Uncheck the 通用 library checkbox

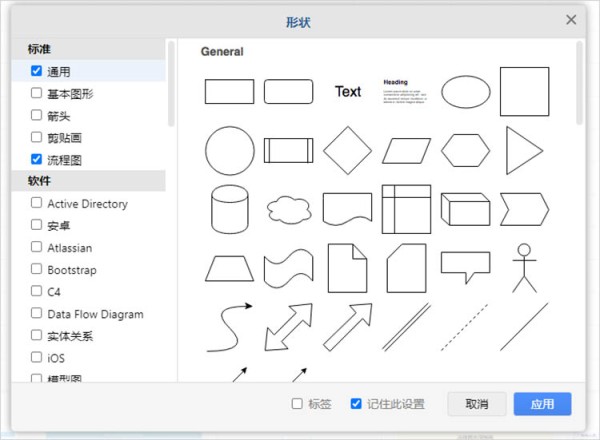[x=36, y=71]
